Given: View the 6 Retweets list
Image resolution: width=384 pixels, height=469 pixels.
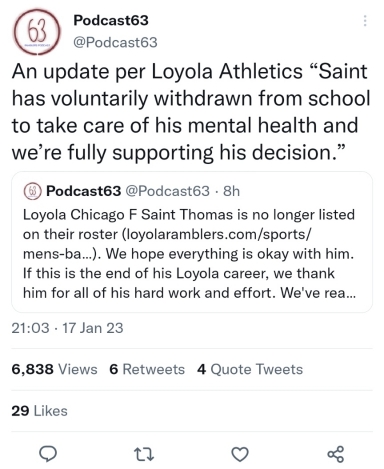Looking at the screenshot, I should coord(147,369).
